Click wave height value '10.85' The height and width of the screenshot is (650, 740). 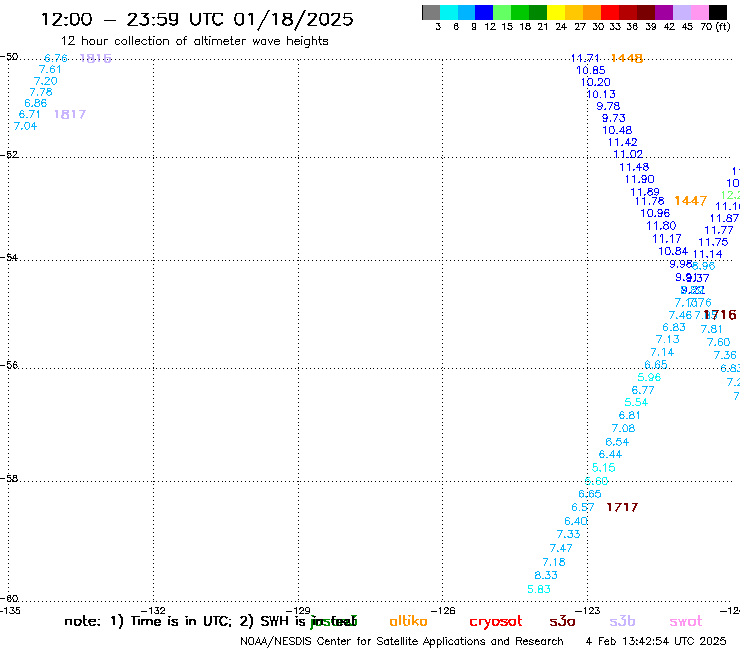click(590, 70)
